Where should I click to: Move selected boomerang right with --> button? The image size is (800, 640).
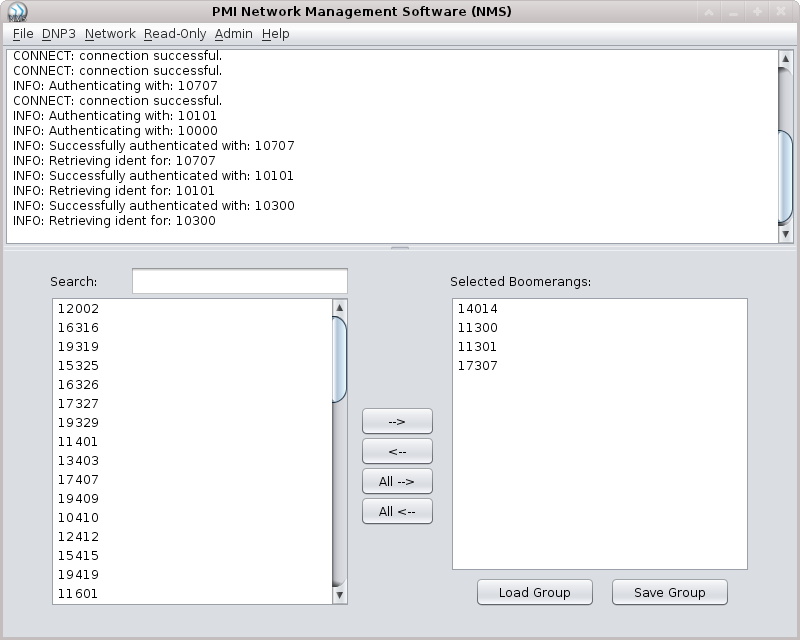point(396,421)
